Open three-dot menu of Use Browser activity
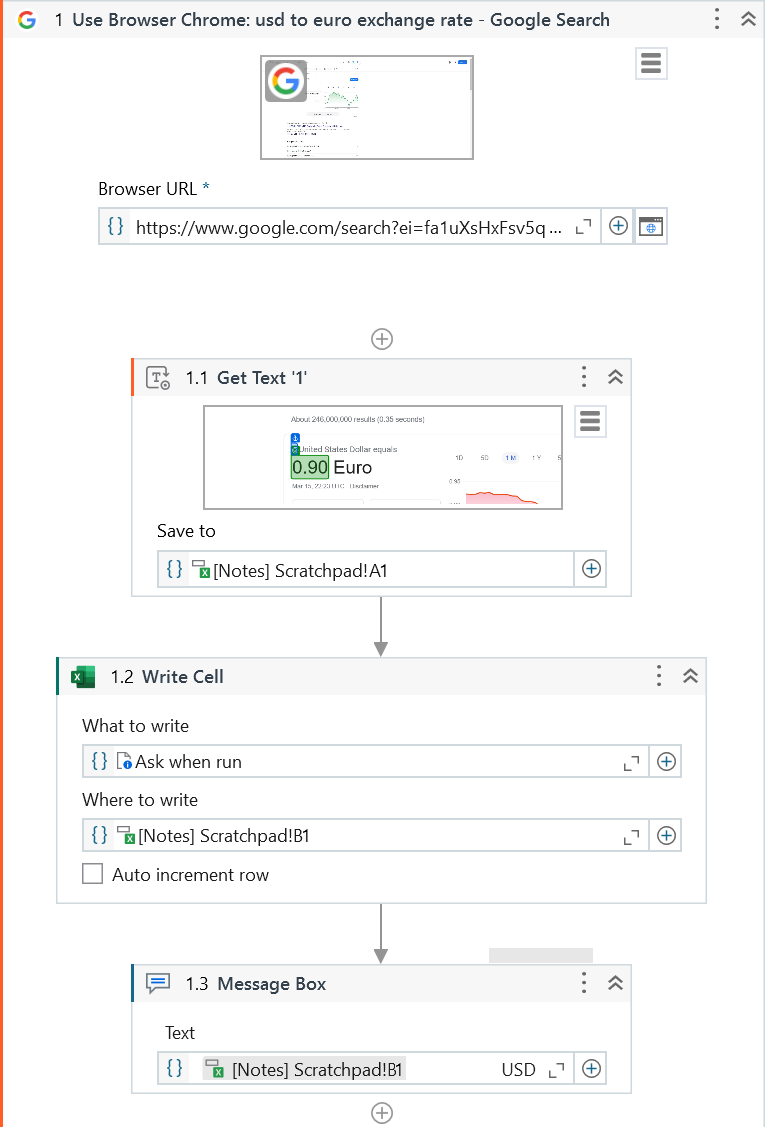765x1127 pixels. click(x=717, y=20)
